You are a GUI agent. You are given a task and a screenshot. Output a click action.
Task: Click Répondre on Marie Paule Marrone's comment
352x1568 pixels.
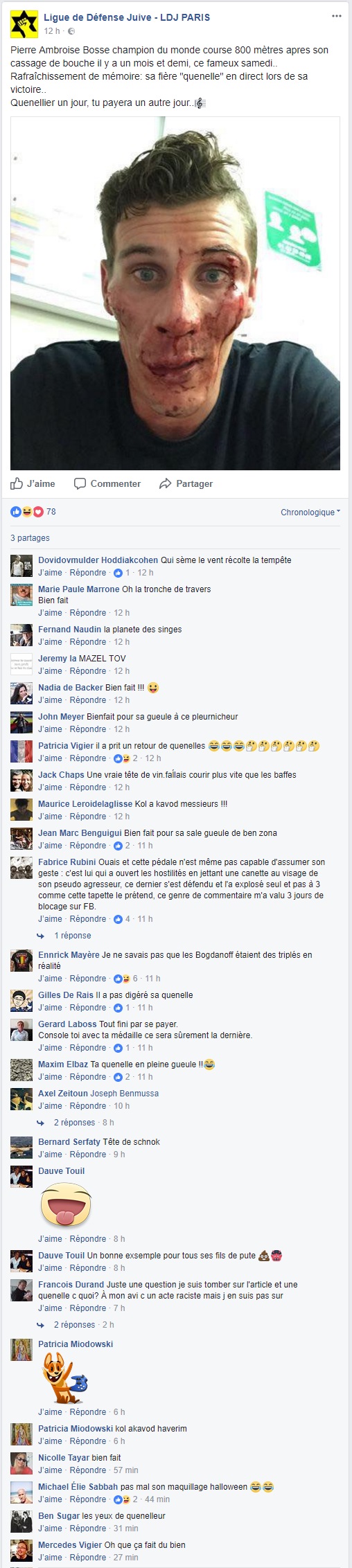coord(88,613)
